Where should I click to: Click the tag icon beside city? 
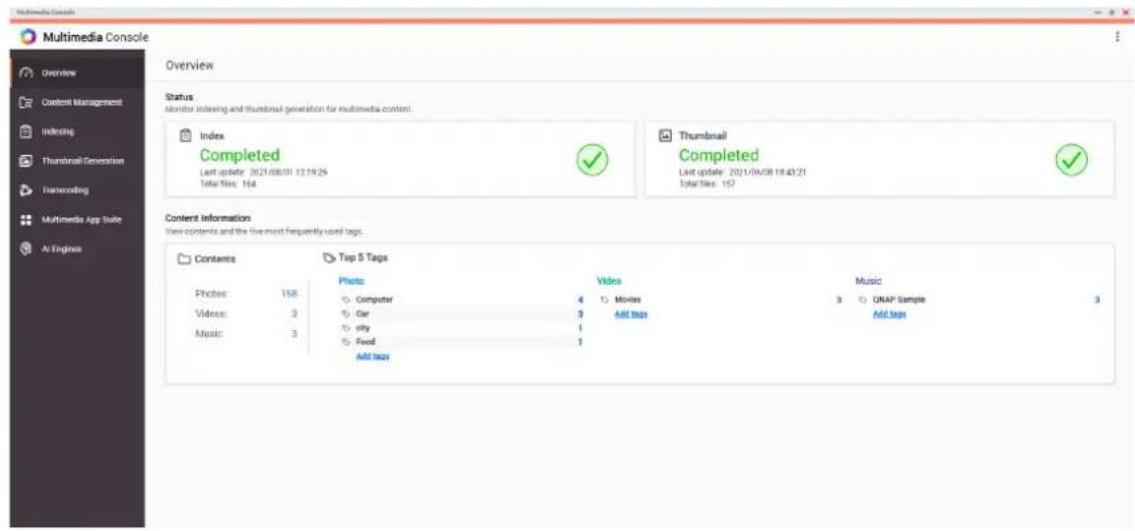(x=346, y=328)
